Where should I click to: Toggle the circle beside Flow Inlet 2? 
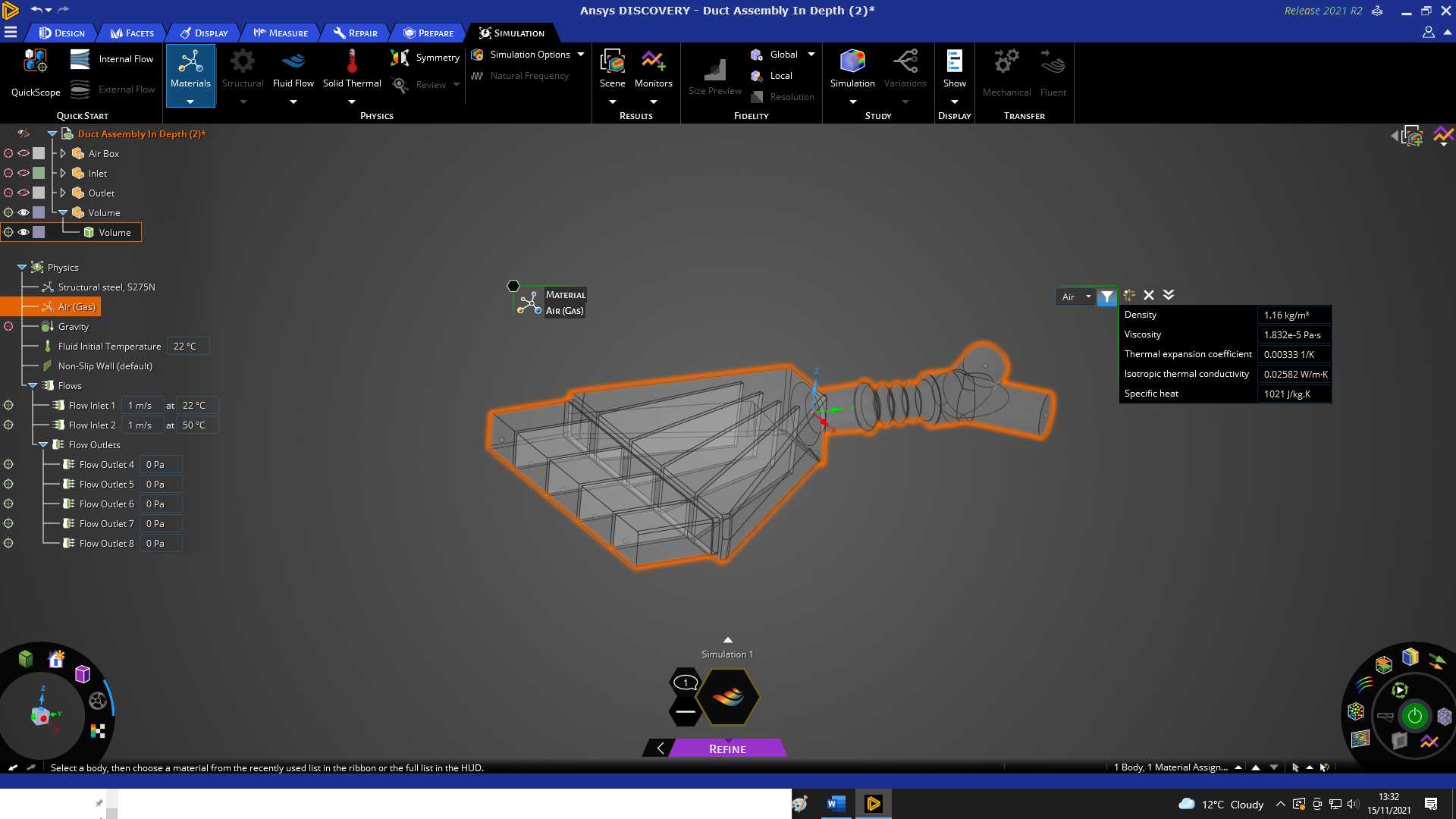pyautogui.click(x=8, y=425)
